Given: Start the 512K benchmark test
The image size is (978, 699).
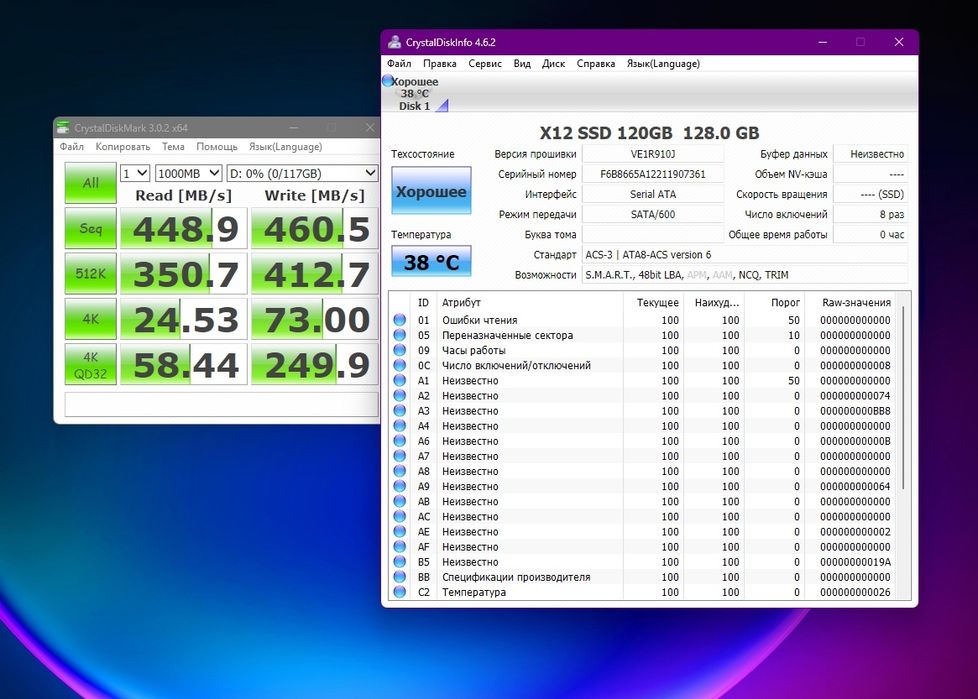Looking at the screenshot, I should (x=90, y=273).
